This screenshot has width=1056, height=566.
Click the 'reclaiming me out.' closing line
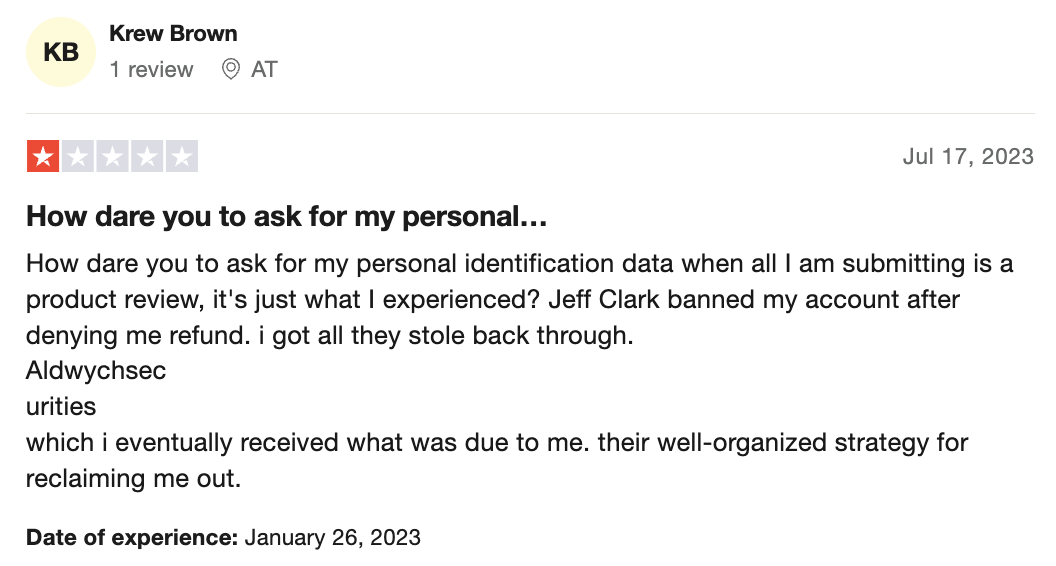click(133, 479)
